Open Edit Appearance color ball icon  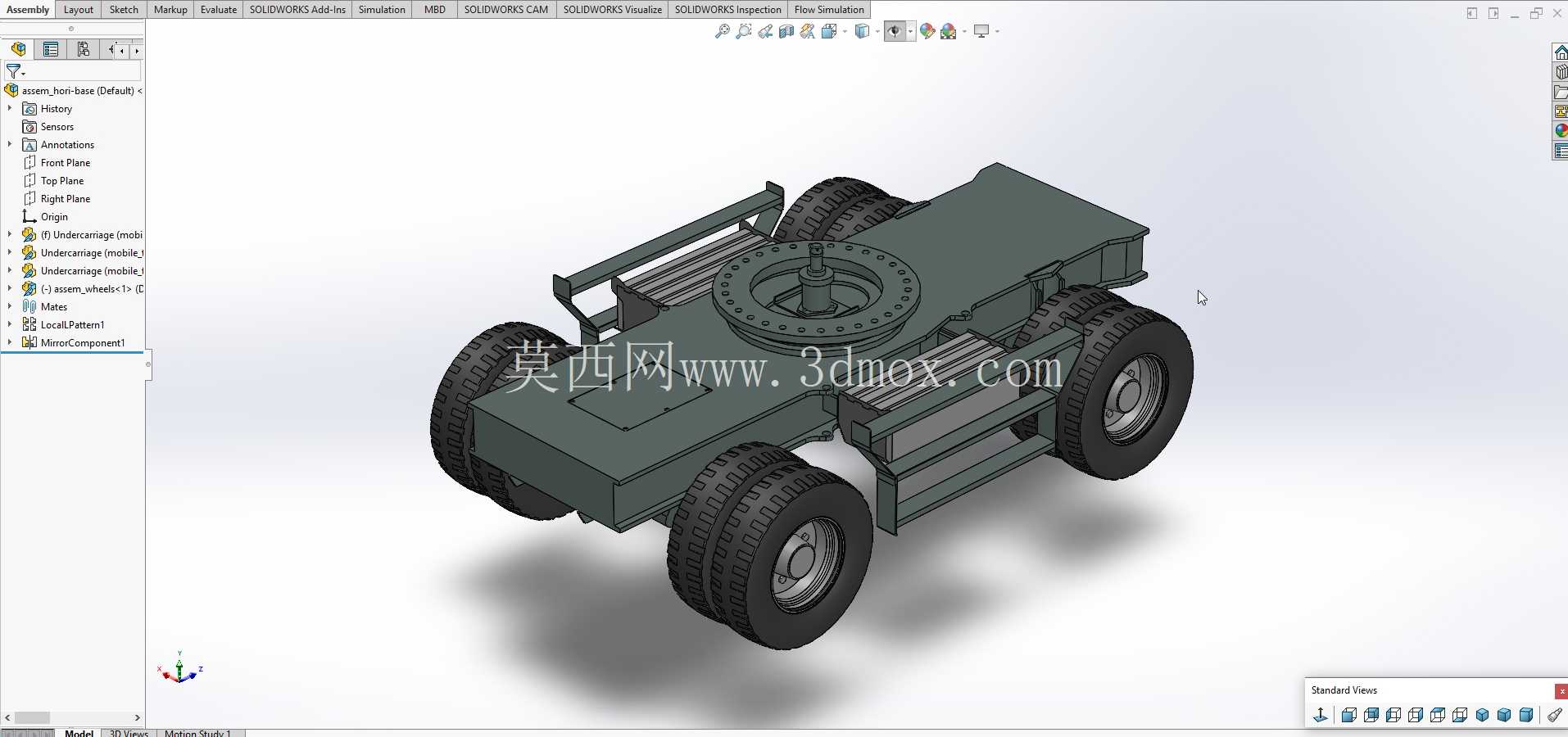point(927,31)
